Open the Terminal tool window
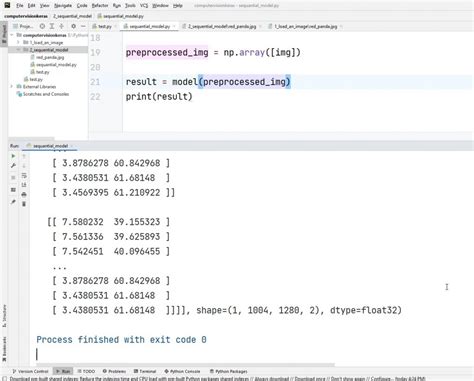Viewport: 474px width, 381px height. pos(145,371)
